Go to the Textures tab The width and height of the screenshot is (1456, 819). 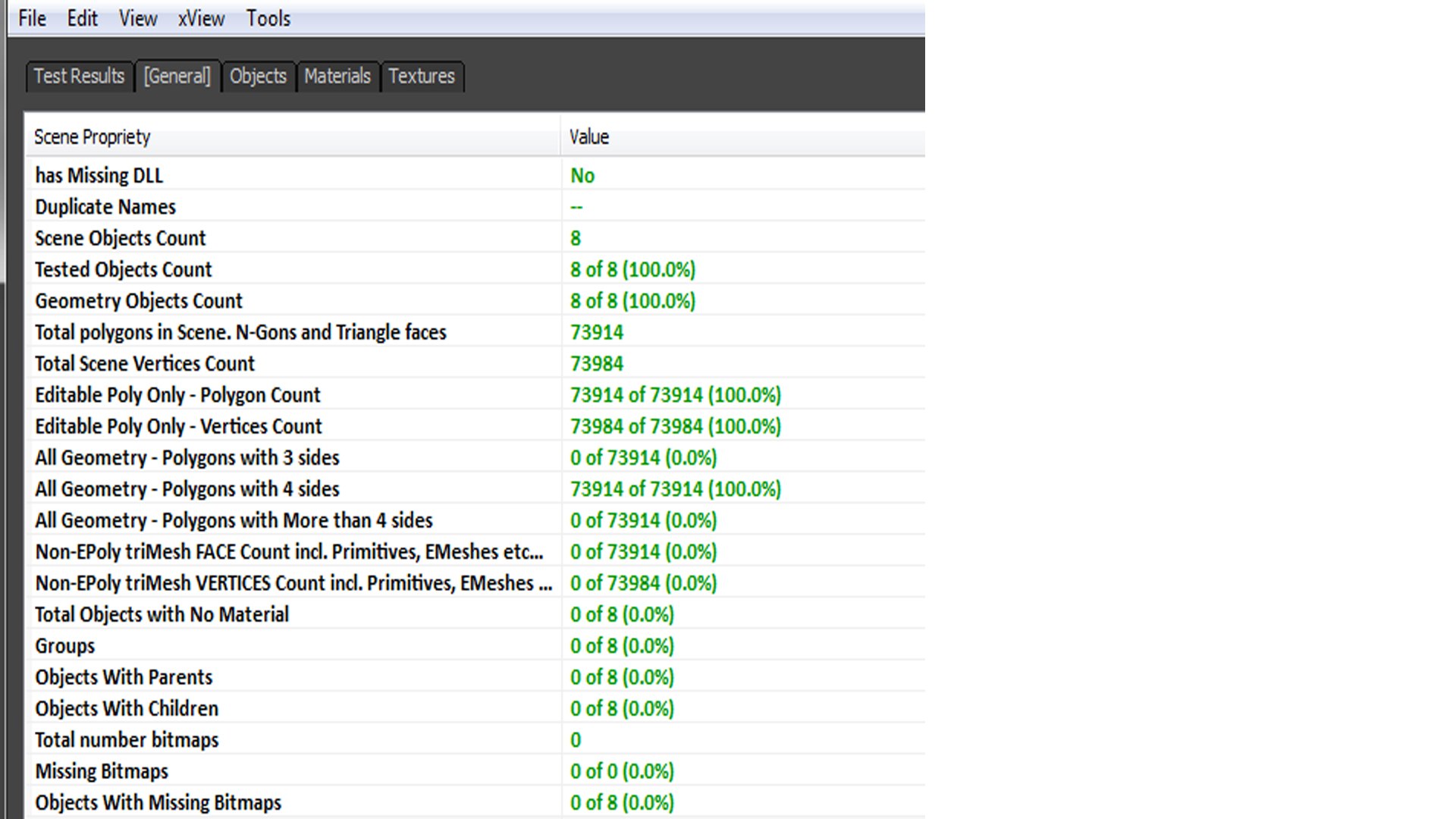click(x=422, y=77)
